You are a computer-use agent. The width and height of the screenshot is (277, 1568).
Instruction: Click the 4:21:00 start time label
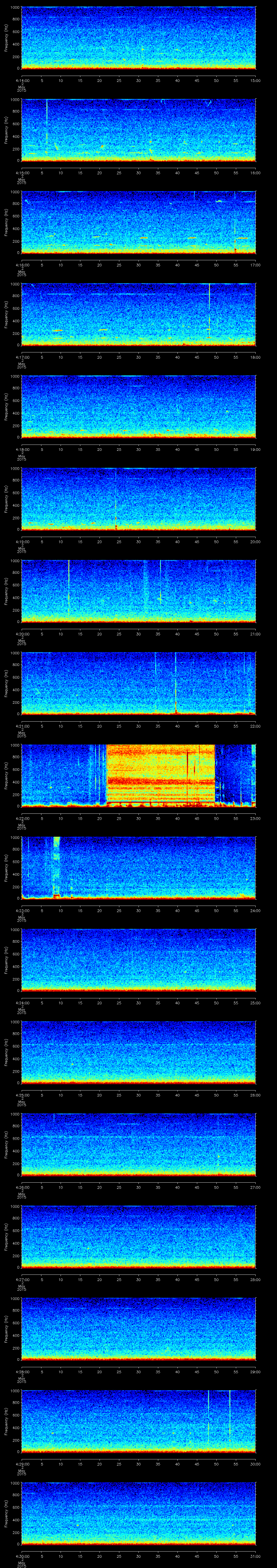22,726
